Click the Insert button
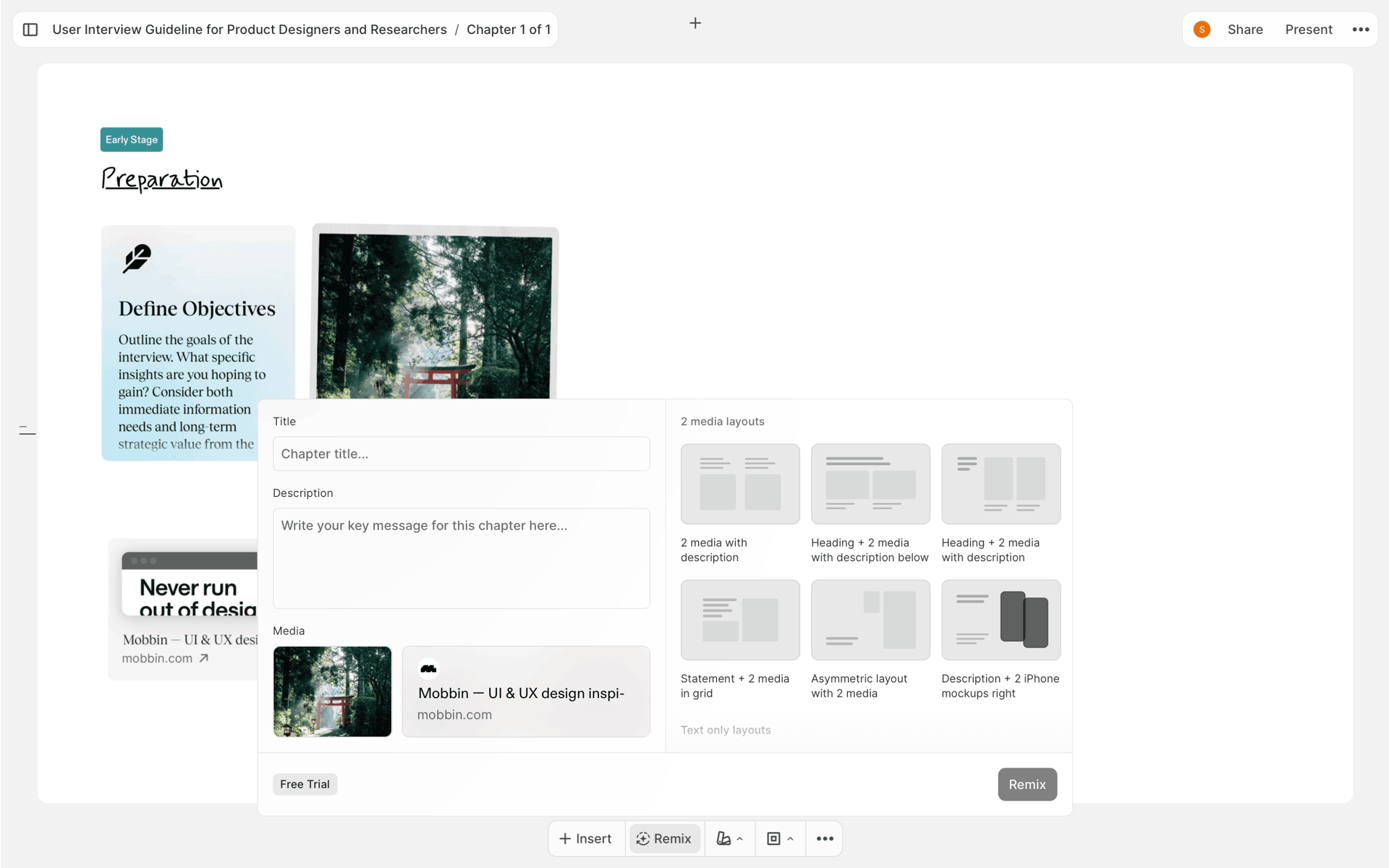Viewport: 1389px width, 868px height. point(585,838)
